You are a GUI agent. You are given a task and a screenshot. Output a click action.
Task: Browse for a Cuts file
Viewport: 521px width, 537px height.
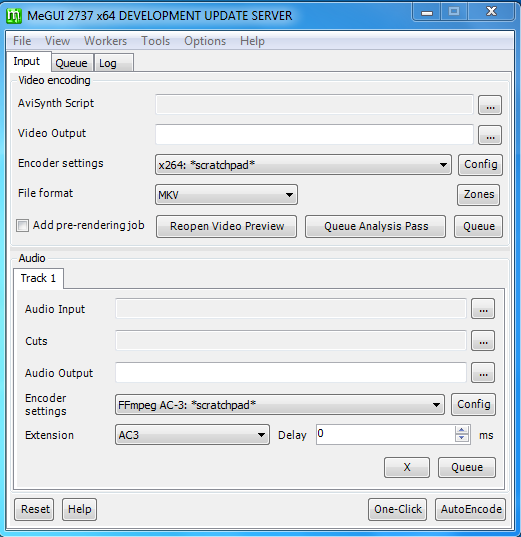point(483,341)
